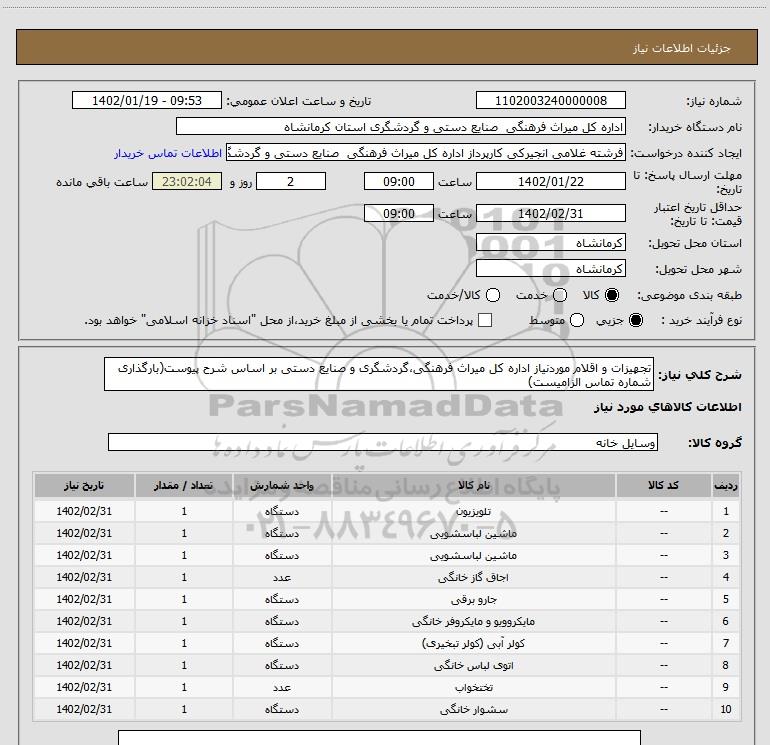Image resolution: width=770 pixels, height=745 pixels.
Task: Open the buyer contact information link
Action: [x=168, y=153]
